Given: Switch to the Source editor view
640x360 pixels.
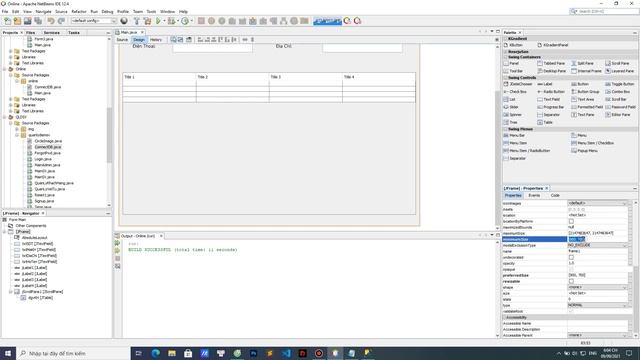Looking at the screenshot, I should pyautogui.click(x=122, y=40).
